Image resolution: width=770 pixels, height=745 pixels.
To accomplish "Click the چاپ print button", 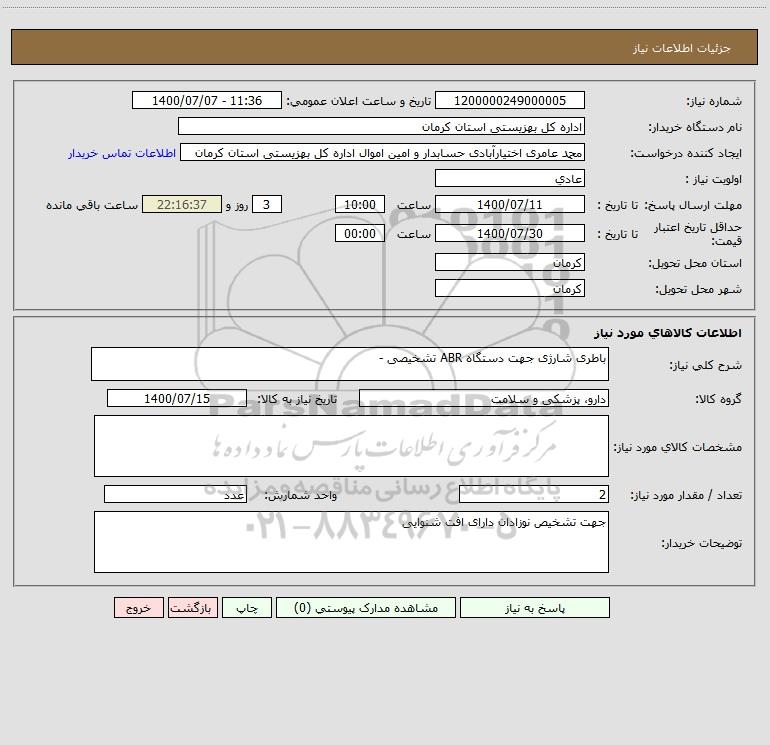I will pos(247,607).
